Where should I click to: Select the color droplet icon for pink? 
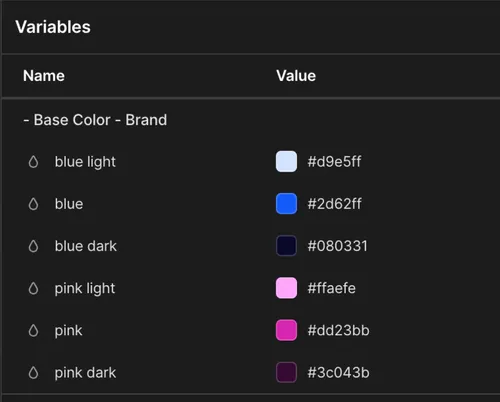click(x=33, y=331)
